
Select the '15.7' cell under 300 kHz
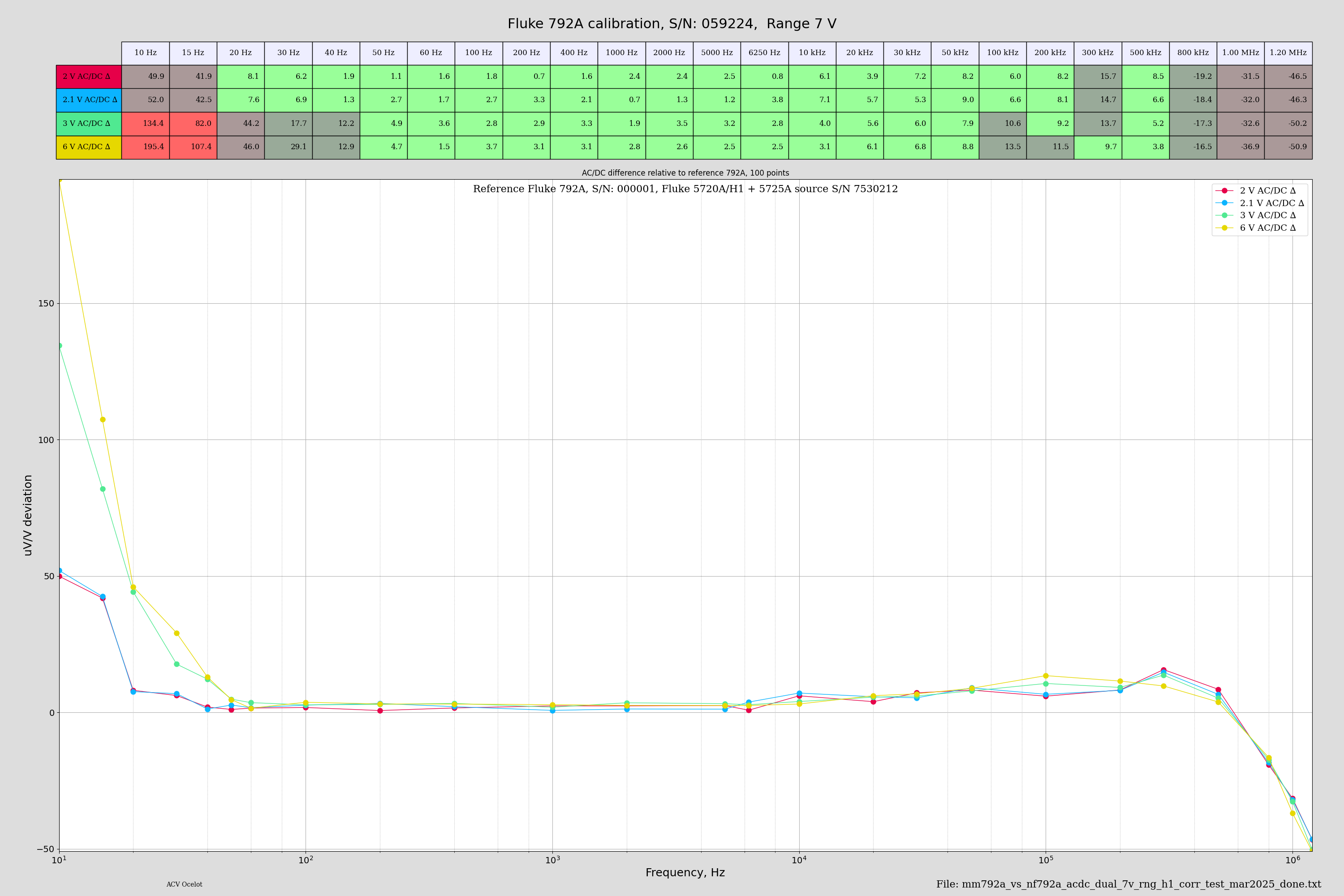(x=1098, y=77)
